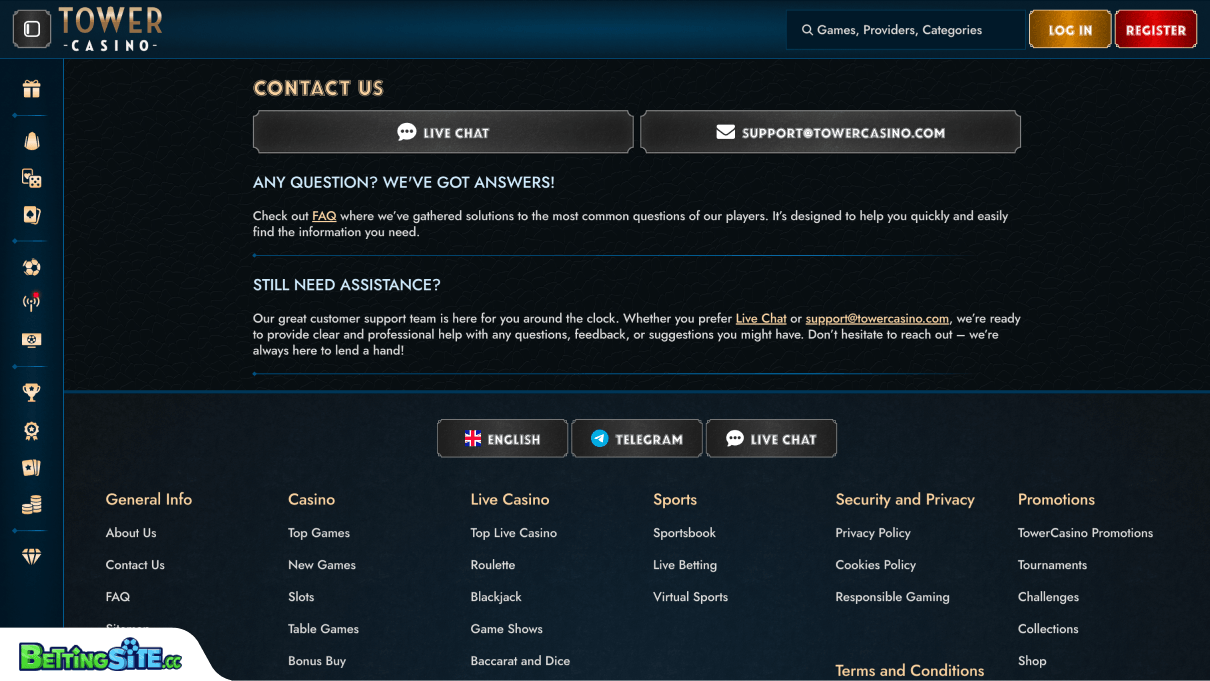1210x681 pixels.
Task: Click the Log In button
Action: pyautogui.click(x=1070, y=30)
